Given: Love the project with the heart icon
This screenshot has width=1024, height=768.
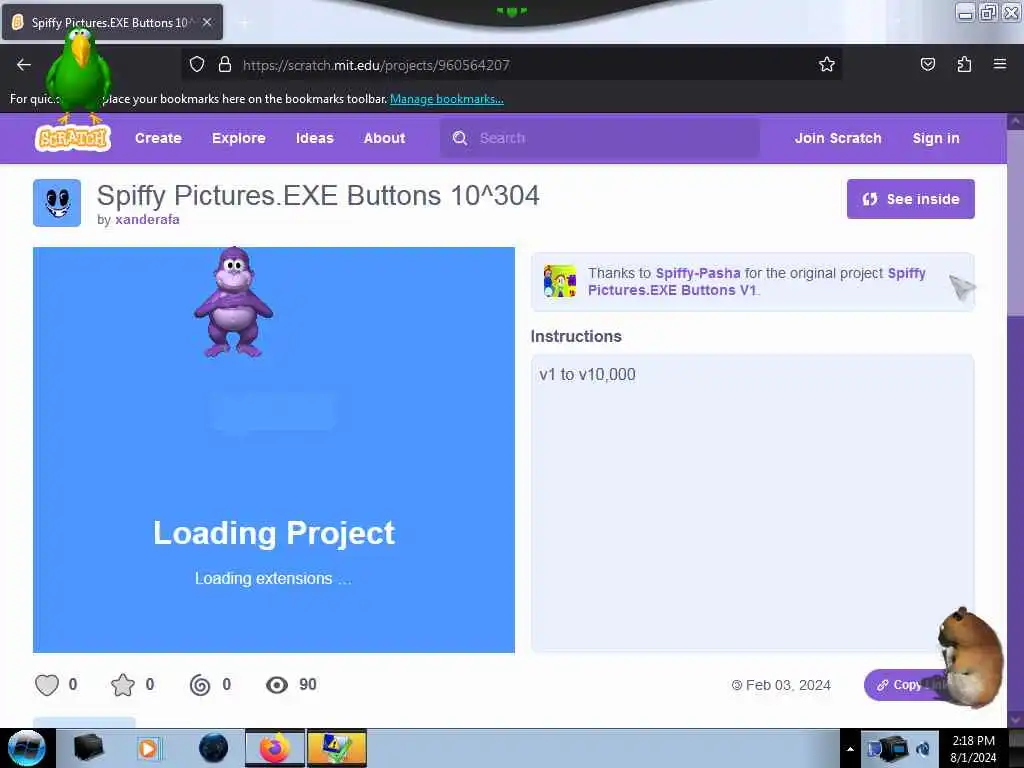Looking at the screenshot, I should click(46, 684).
